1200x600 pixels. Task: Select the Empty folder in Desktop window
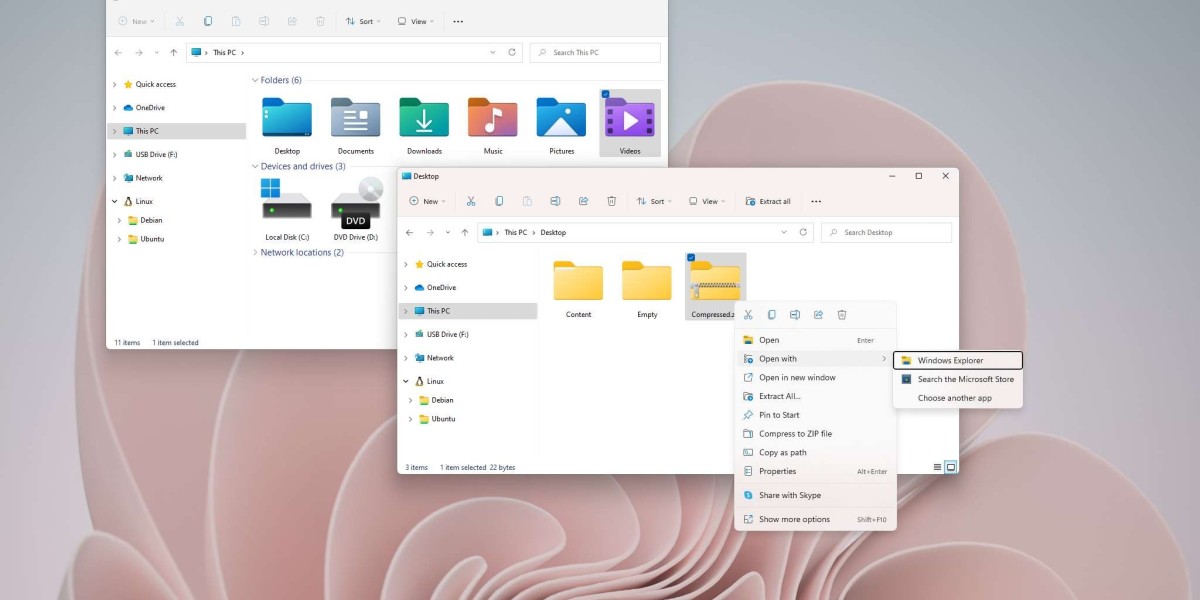point(647,281)
